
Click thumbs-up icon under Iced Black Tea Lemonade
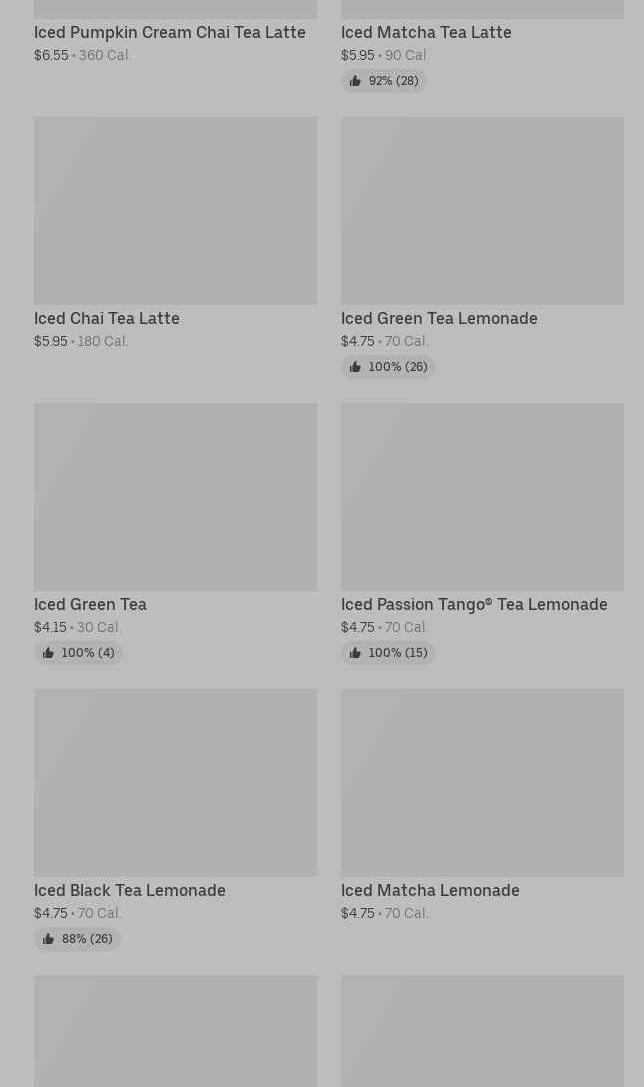(49, 939)
